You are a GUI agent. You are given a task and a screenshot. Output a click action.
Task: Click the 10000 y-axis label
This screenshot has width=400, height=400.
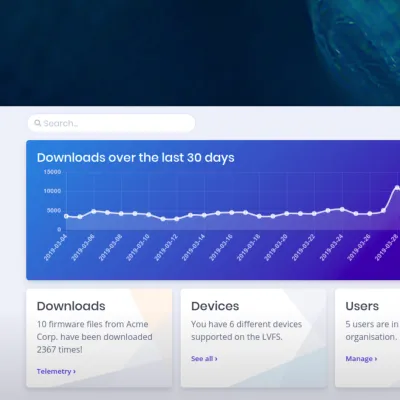tap(52, 191)
